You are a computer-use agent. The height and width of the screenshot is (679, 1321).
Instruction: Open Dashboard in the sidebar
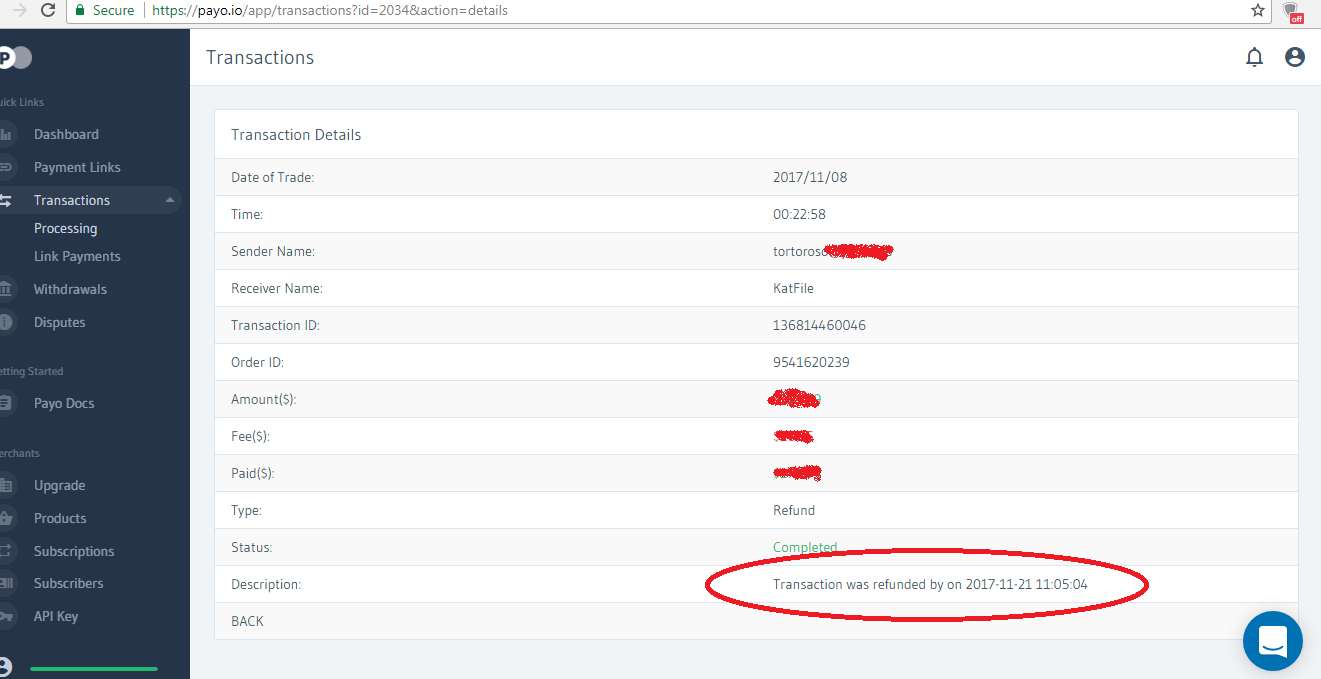click(x=66, y=134)
